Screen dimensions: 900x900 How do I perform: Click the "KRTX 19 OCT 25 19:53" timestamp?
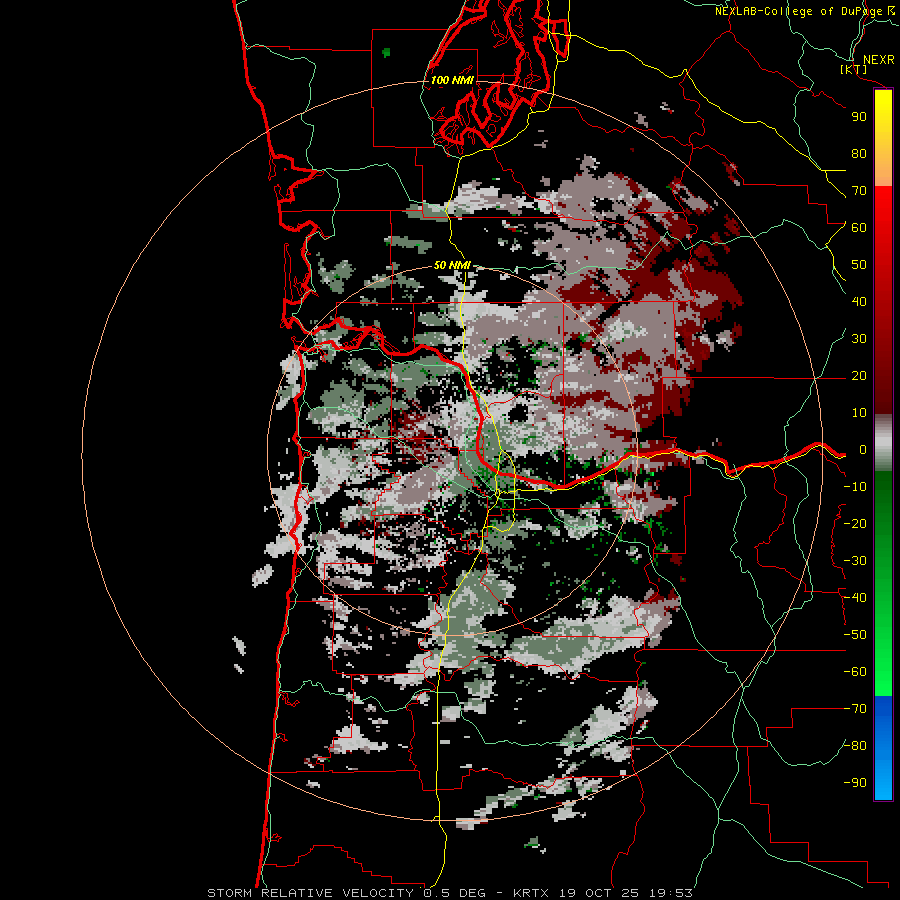(x=603, y=893)
